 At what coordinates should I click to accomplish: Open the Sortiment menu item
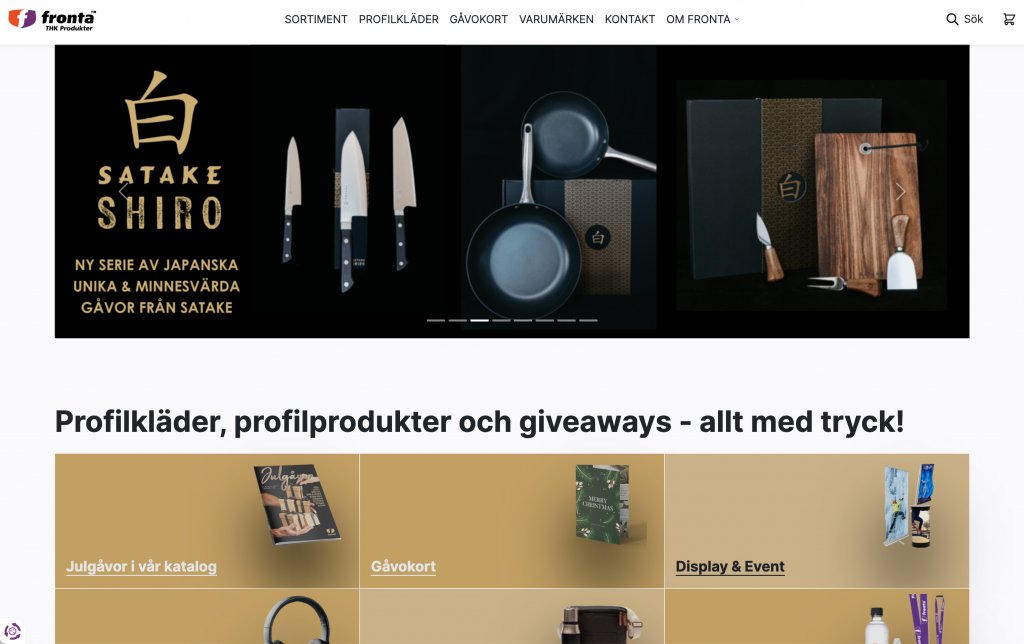316,20
